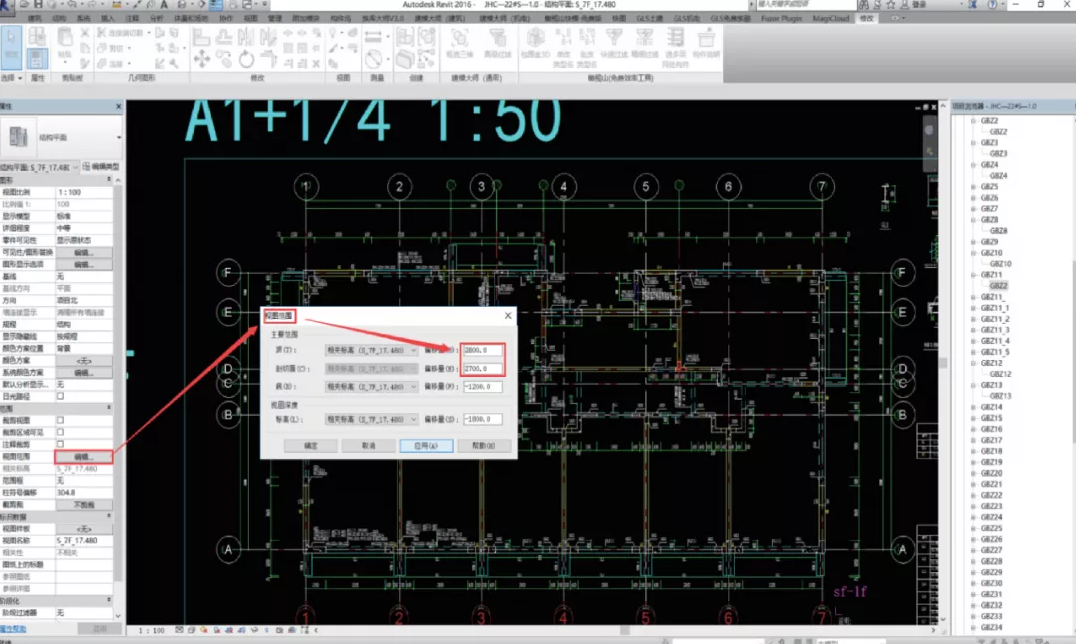Click the 视图范围 编辑 button in properties

click(x=83, y=456)
